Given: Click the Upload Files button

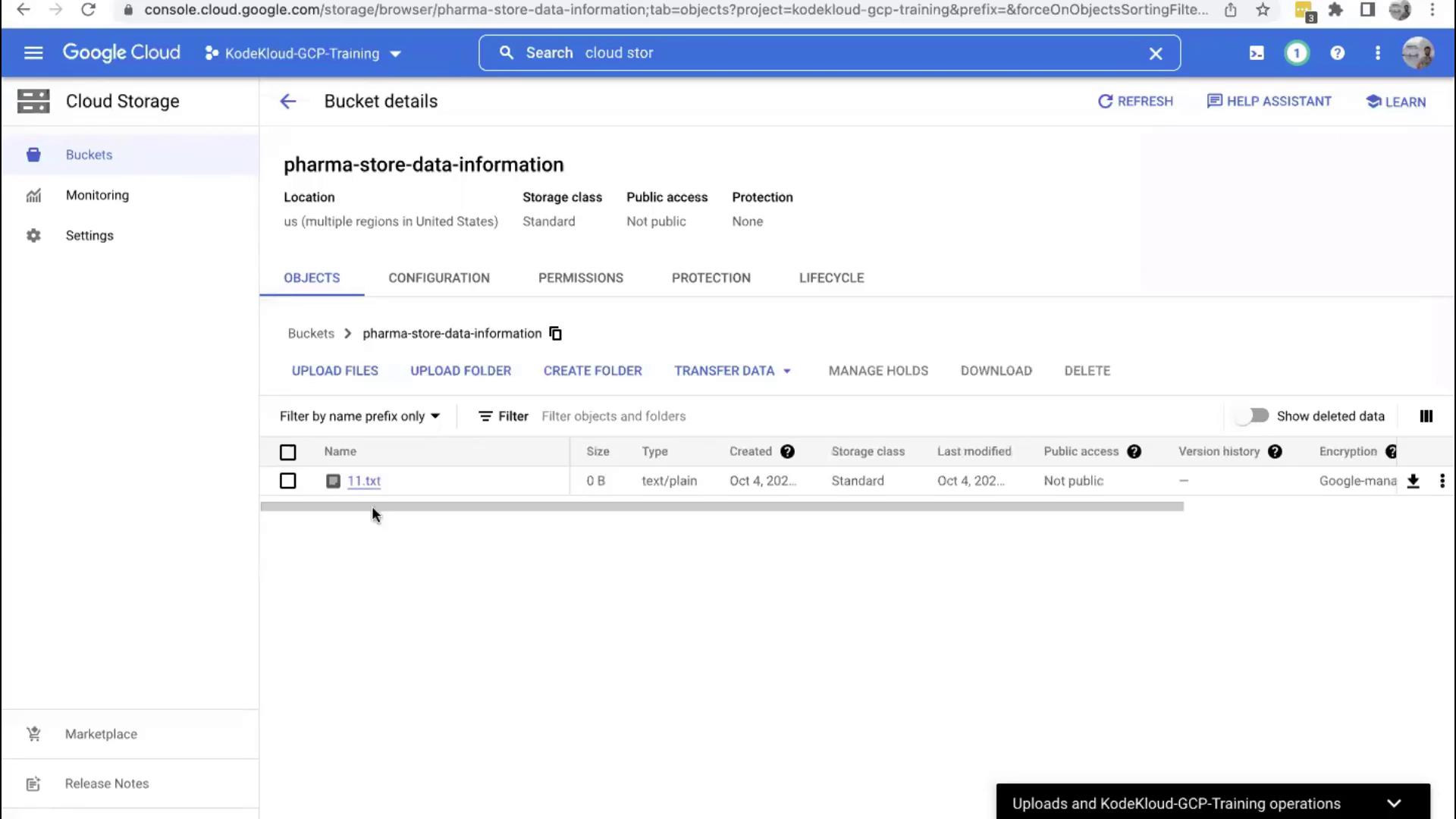Looking at the screenshot, I should point(334,371).
